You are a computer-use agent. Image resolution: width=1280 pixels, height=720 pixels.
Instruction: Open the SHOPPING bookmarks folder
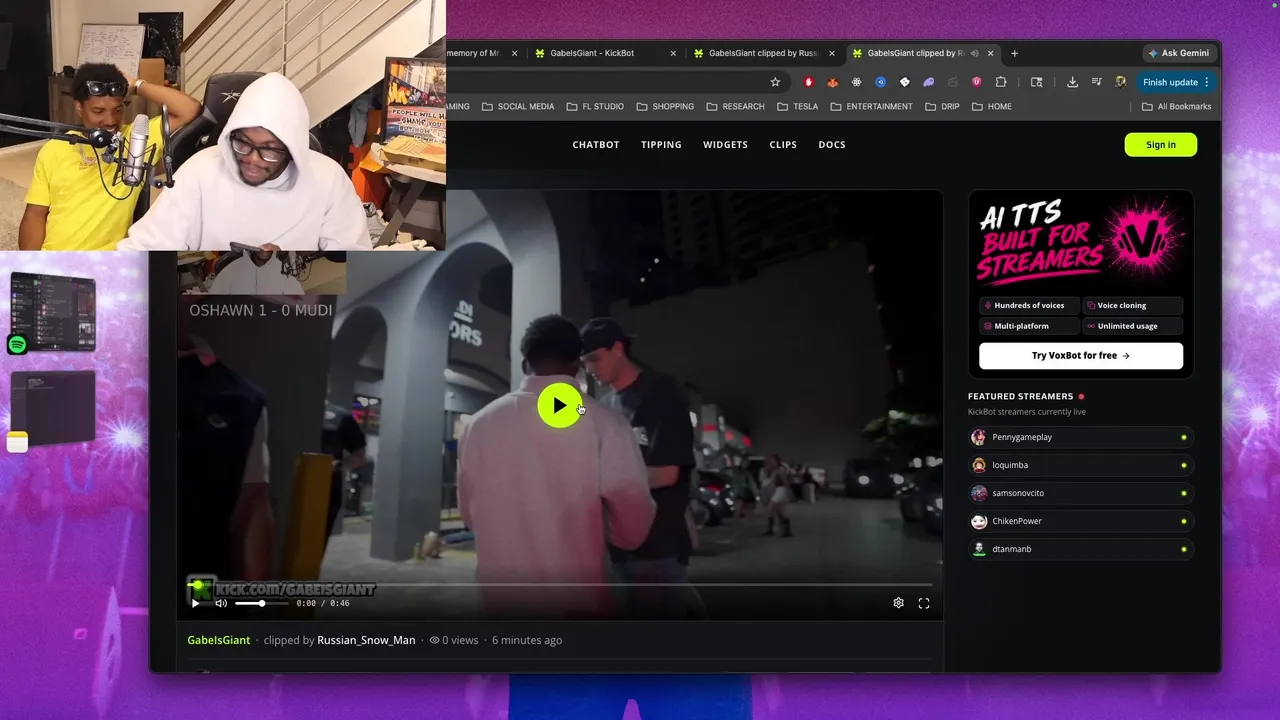coord(665,106)
